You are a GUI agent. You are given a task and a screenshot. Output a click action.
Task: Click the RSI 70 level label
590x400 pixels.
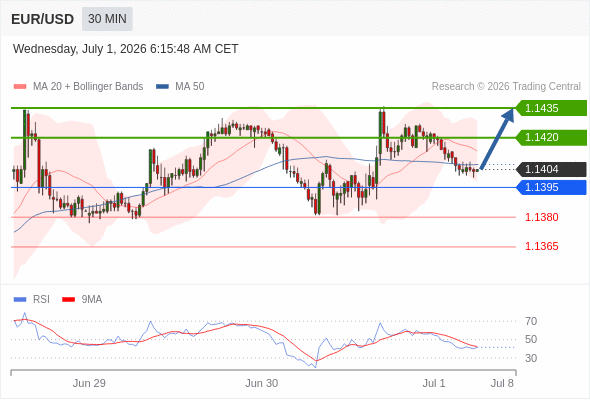coord(531,321)
